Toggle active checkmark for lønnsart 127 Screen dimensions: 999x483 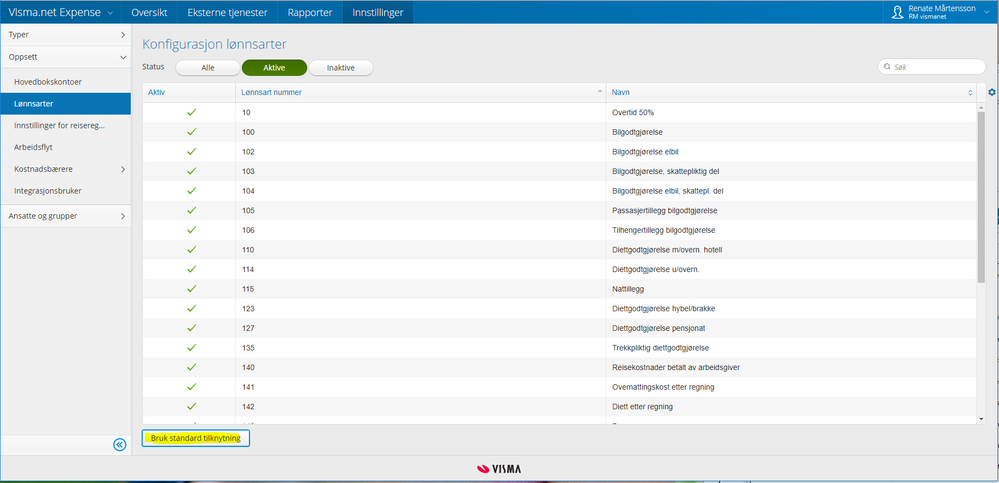(x=191, y=328)
